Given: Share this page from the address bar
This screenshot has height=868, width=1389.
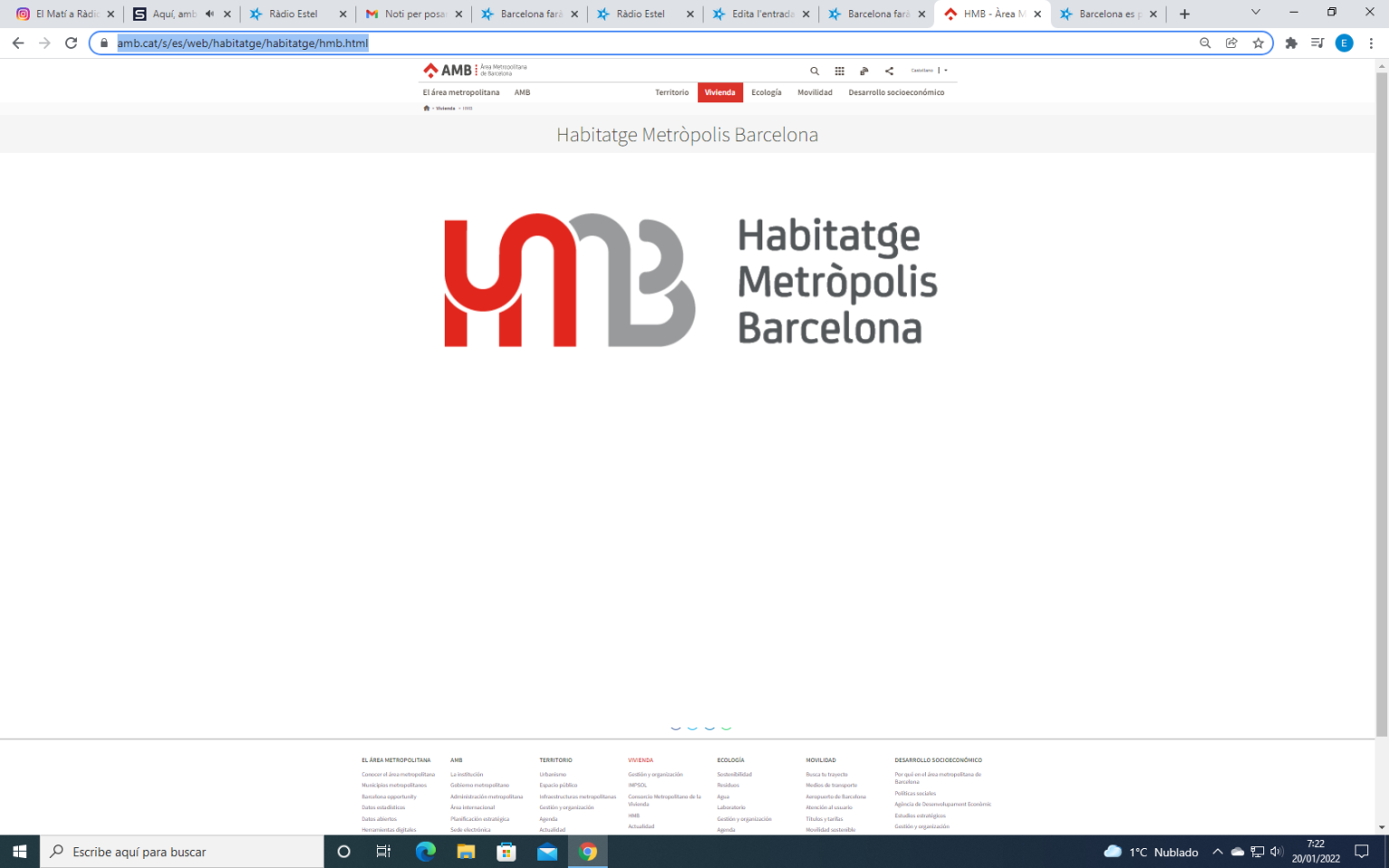Looking at the screenshot, I should click(x=1232, y=42).
